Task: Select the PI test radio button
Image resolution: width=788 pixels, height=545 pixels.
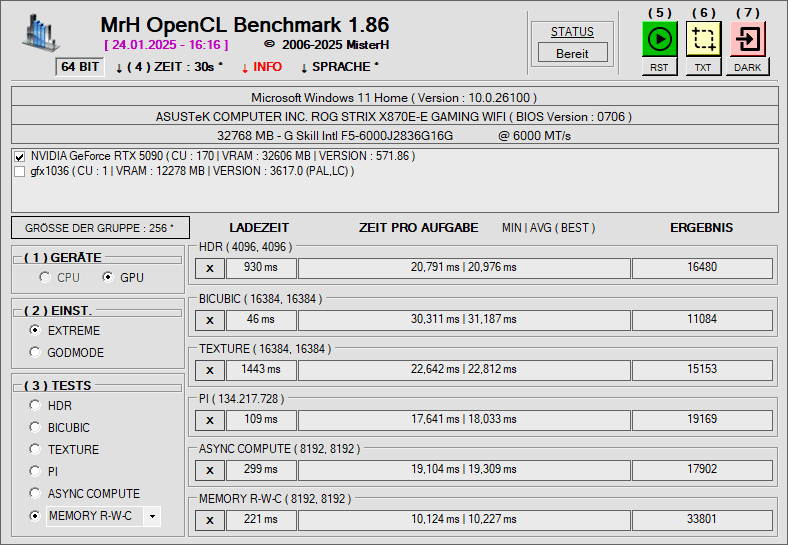Action: click(35, 471)
